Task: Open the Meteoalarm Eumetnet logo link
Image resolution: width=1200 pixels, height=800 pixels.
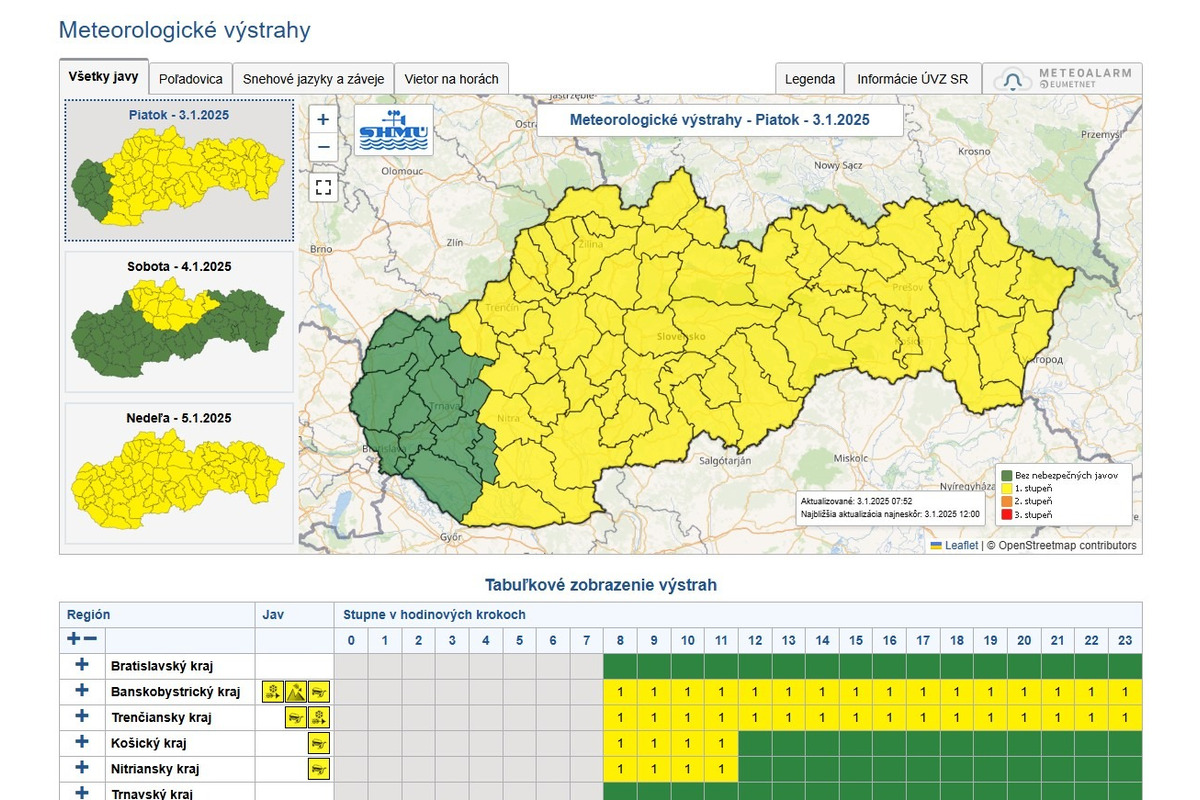Action: 1062,79
